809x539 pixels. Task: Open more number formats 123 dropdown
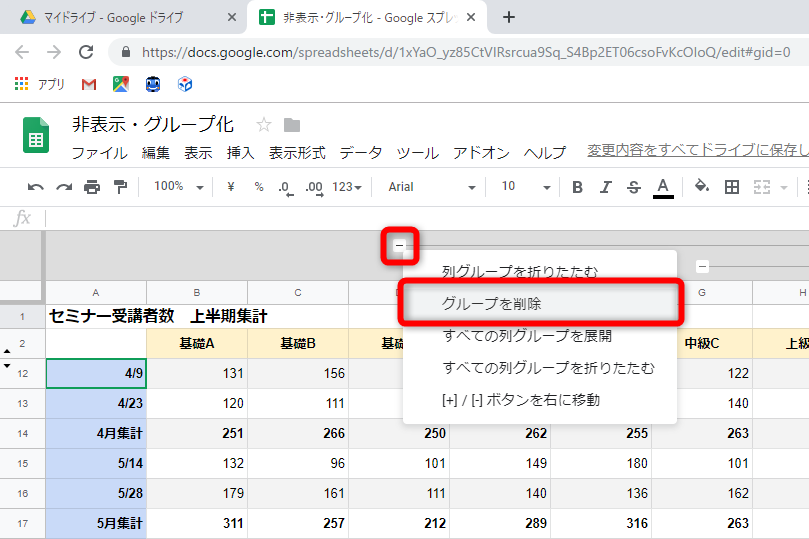coord(347,187)
